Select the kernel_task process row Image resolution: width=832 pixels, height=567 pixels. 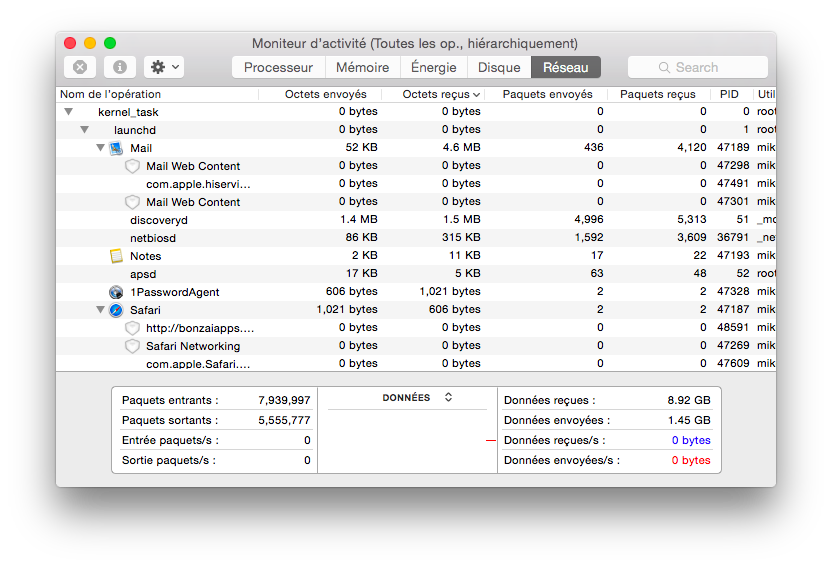pyautogui.click(x=415, y=112)
